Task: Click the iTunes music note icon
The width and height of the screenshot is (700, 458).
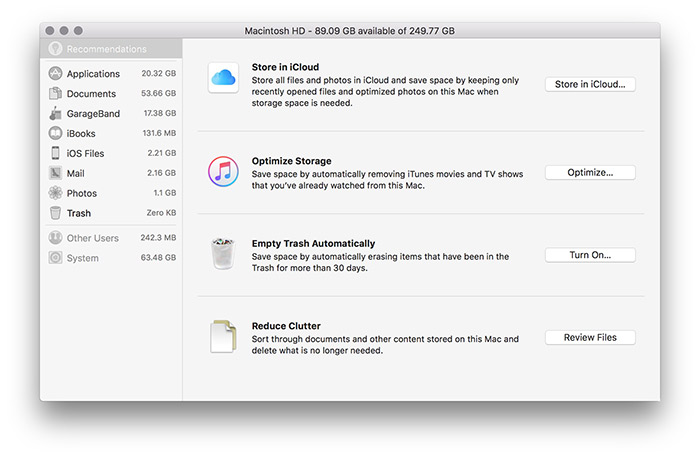Action: (x=224, y=171)
